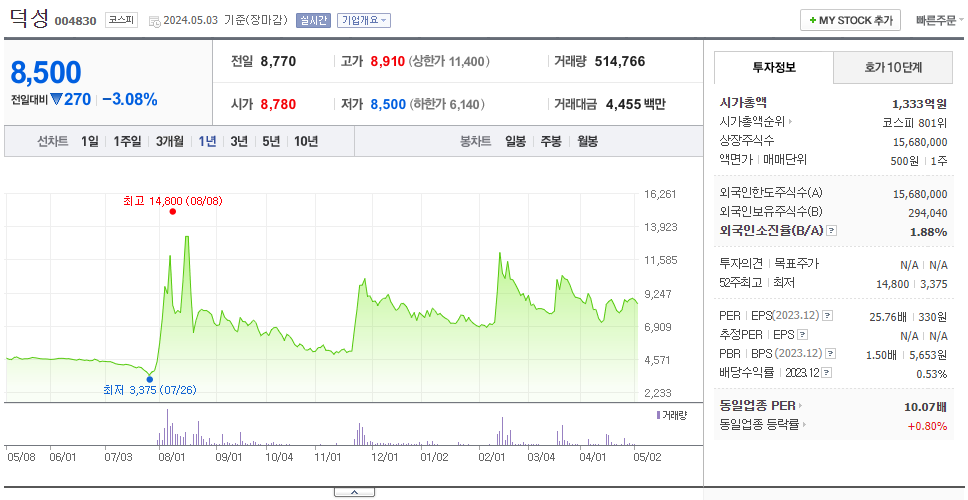Click the help icon beside PER EPS(2023.12)
Screen dimensions: 968x500
828,315
